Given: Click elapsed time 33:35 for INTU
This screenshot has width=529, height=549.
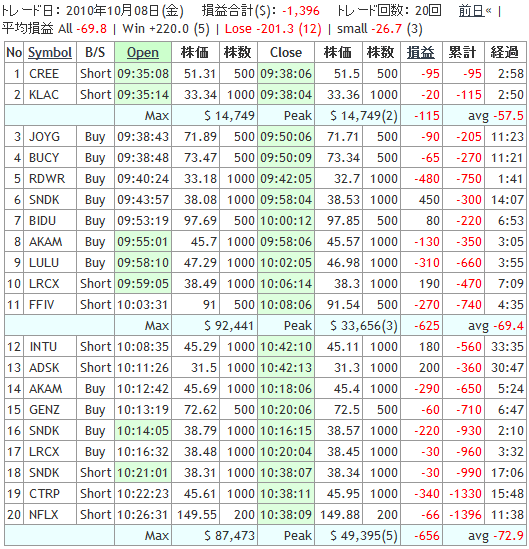Looking at the screenshot, I should [507, 347].
